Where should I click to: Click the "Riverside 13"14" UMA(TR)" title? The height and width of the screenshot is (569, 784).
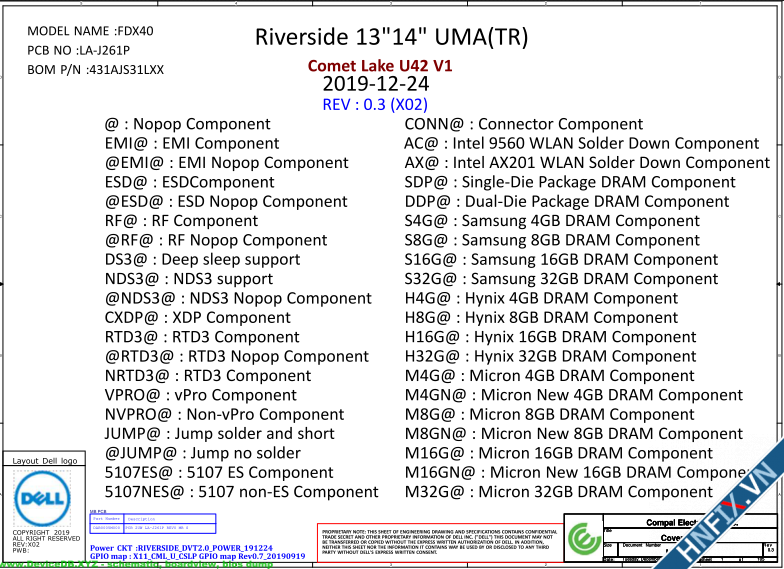391,37
